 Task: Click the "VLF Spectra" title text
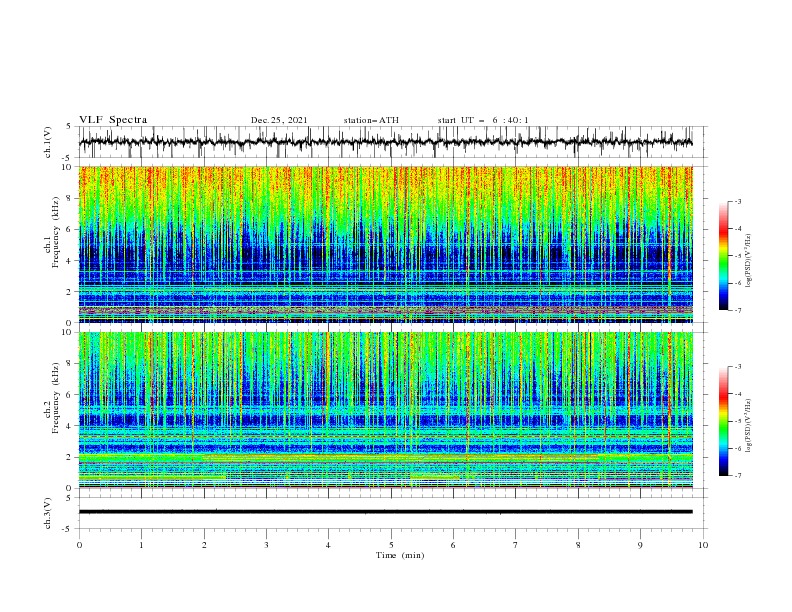tap(113, 120)
